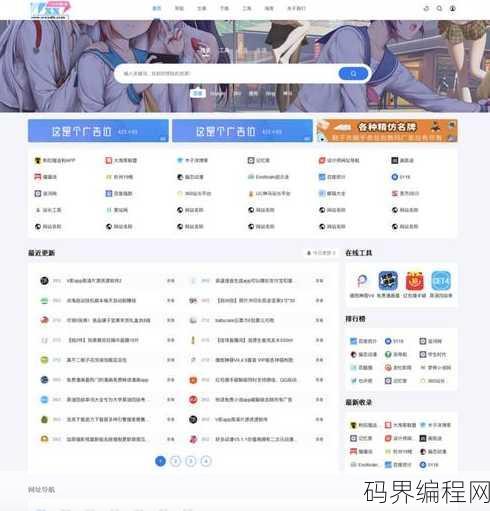Click the blue magnifier search button
Viewport: 490px width, 511px height.
coord(353,74)
